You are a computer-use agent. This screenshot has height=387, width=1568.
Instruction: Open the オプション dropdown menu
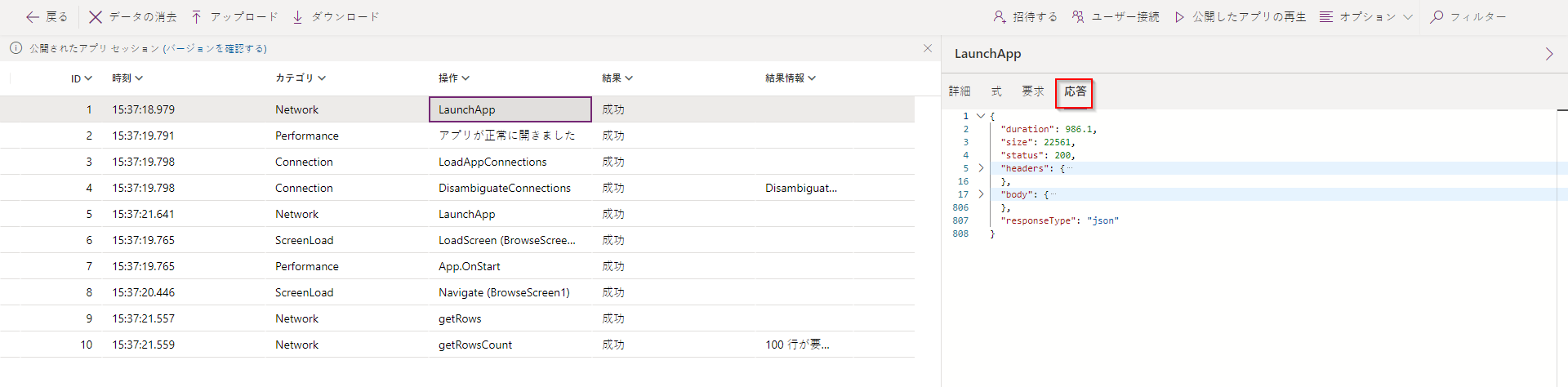(x=1366, y=17)
